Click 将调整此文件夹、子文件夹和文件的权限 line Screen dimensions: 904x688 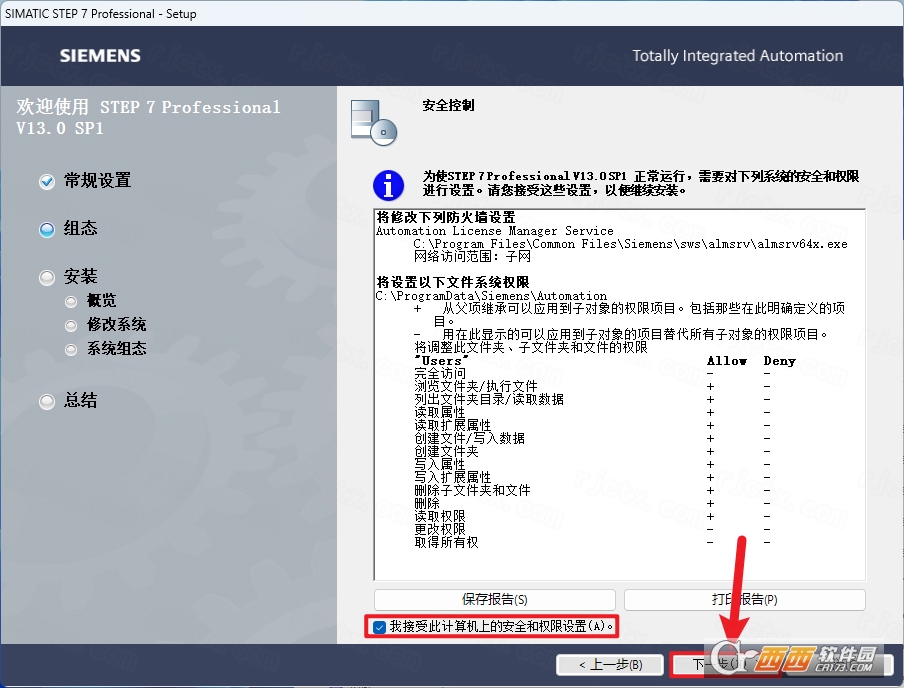coord(530,348)
